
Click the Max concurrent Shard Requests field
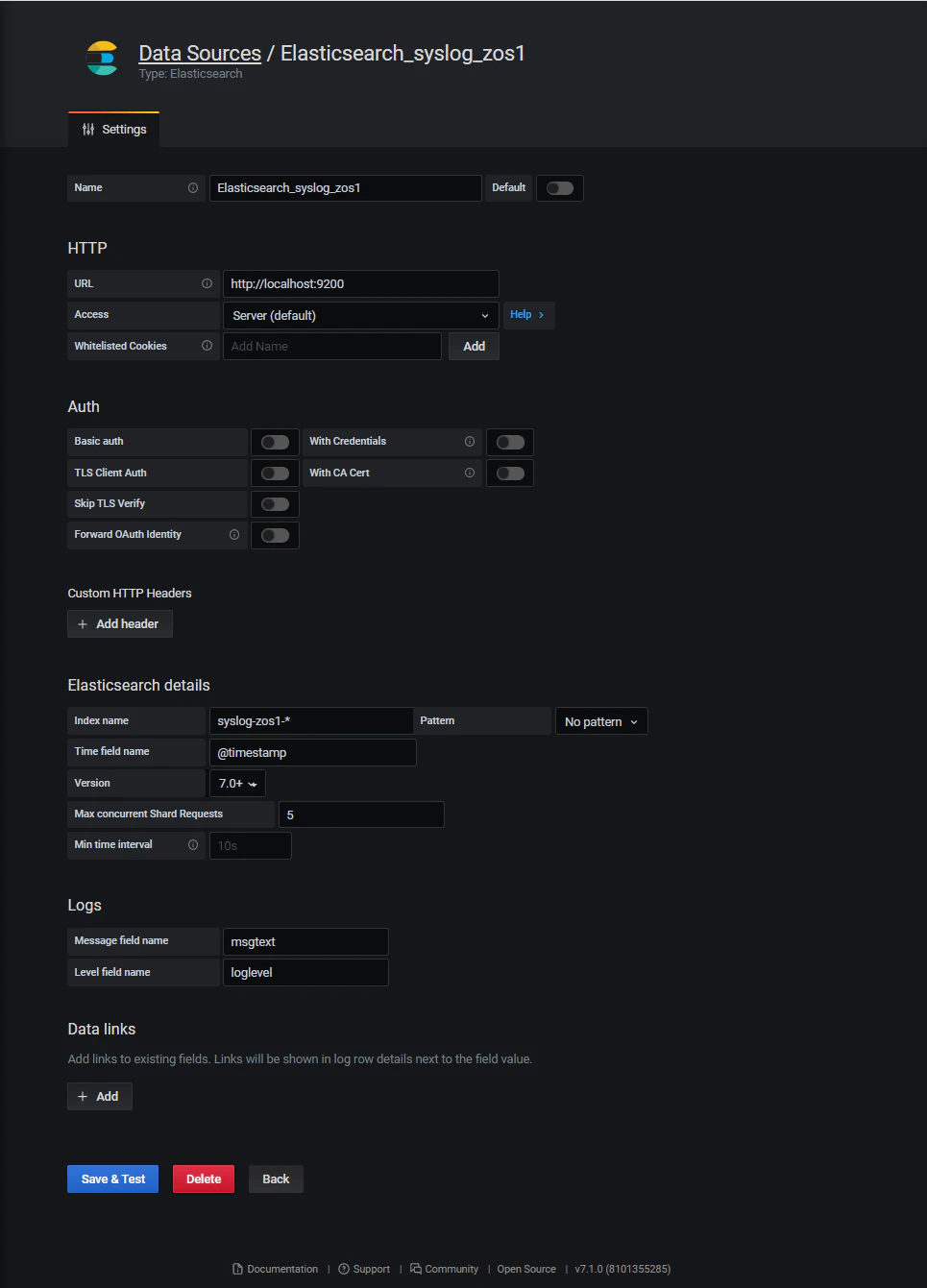click(361, 815)
